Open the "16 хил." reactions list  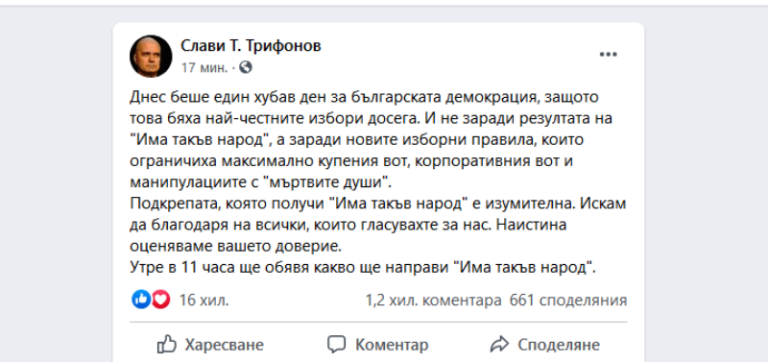[204, 300]
